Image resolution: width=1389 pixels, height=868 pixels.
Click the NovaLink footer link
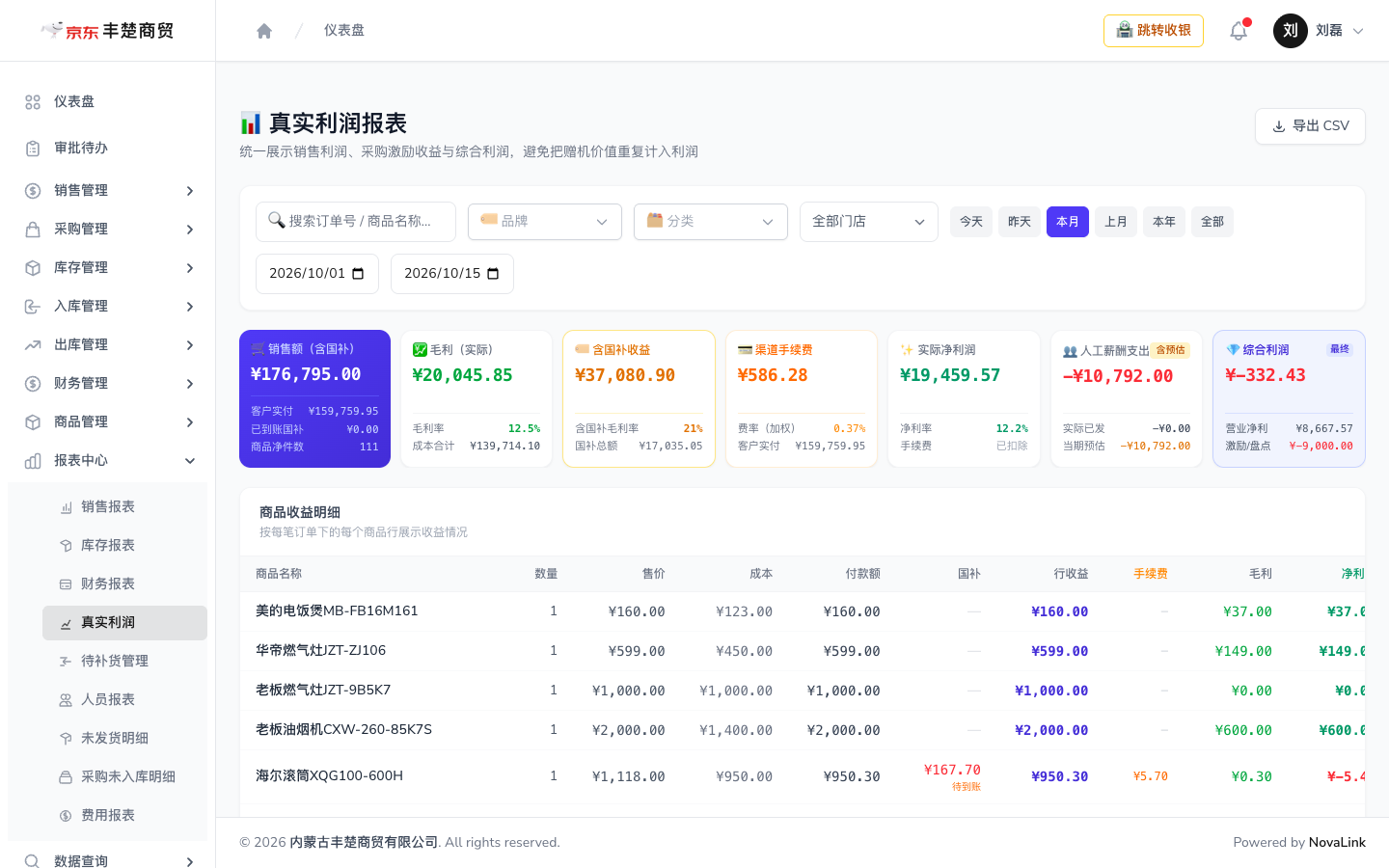pyautogui.click(x=1337, y=843)
